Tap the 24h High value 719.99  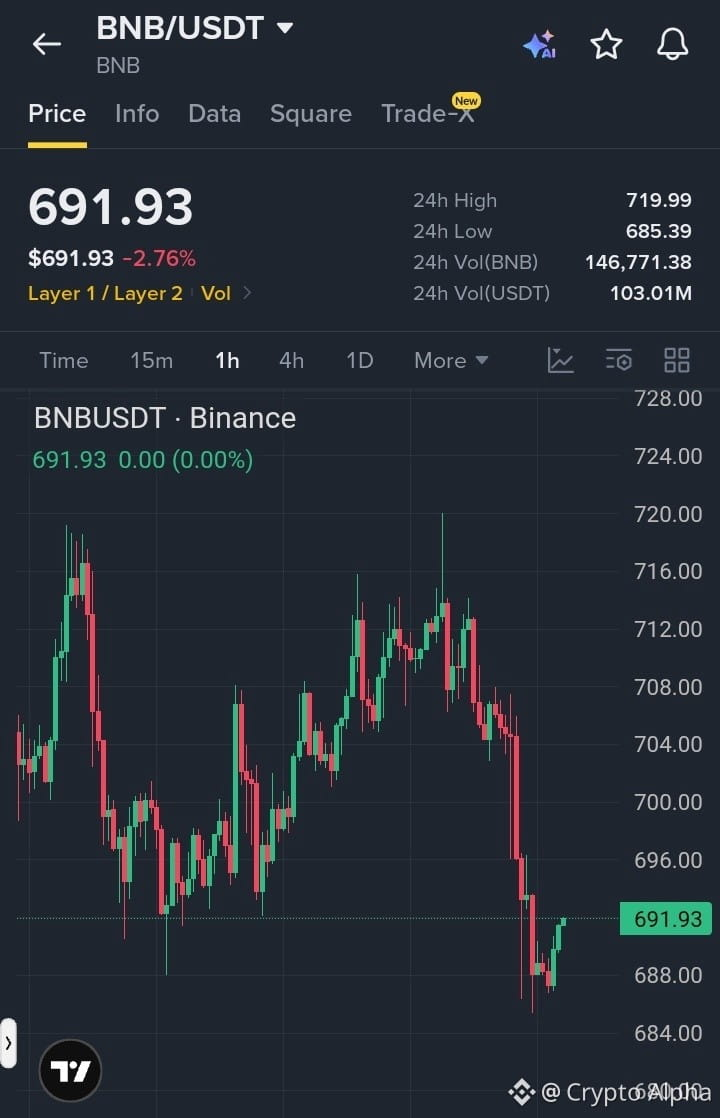pyautogui.click(x=659, y=200)
